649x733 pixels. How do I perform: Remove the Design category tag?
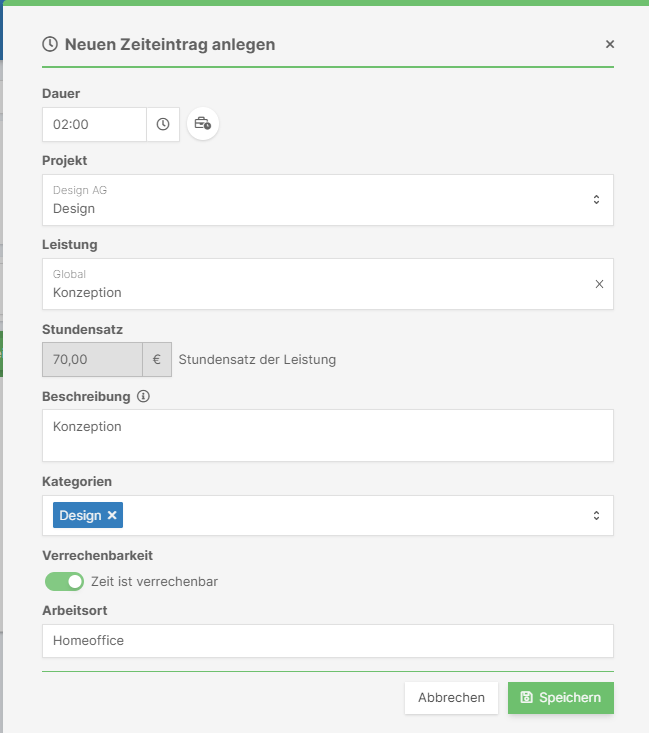[x=112, y=515]
